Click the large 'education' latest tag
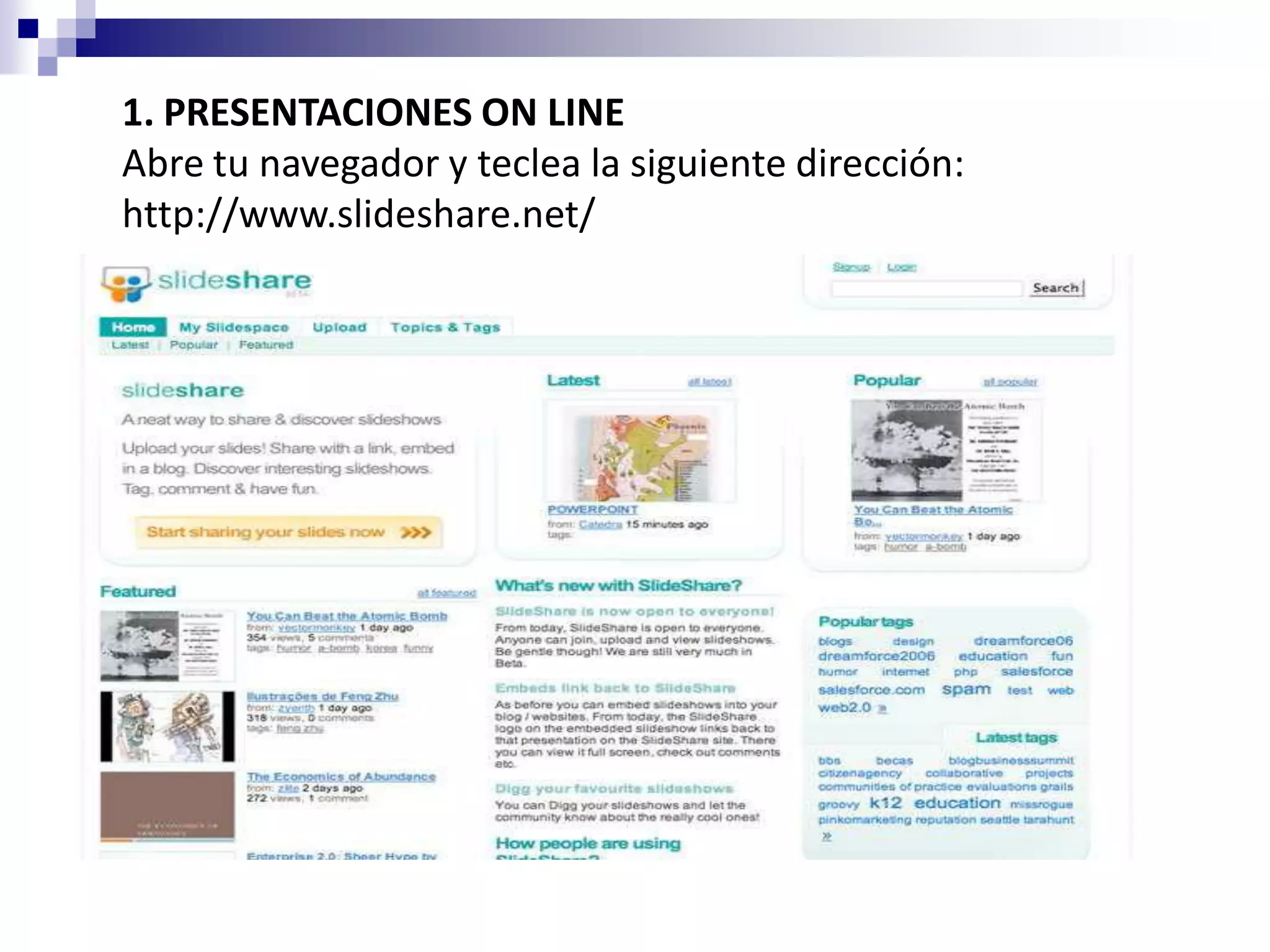 click(957, 803)
